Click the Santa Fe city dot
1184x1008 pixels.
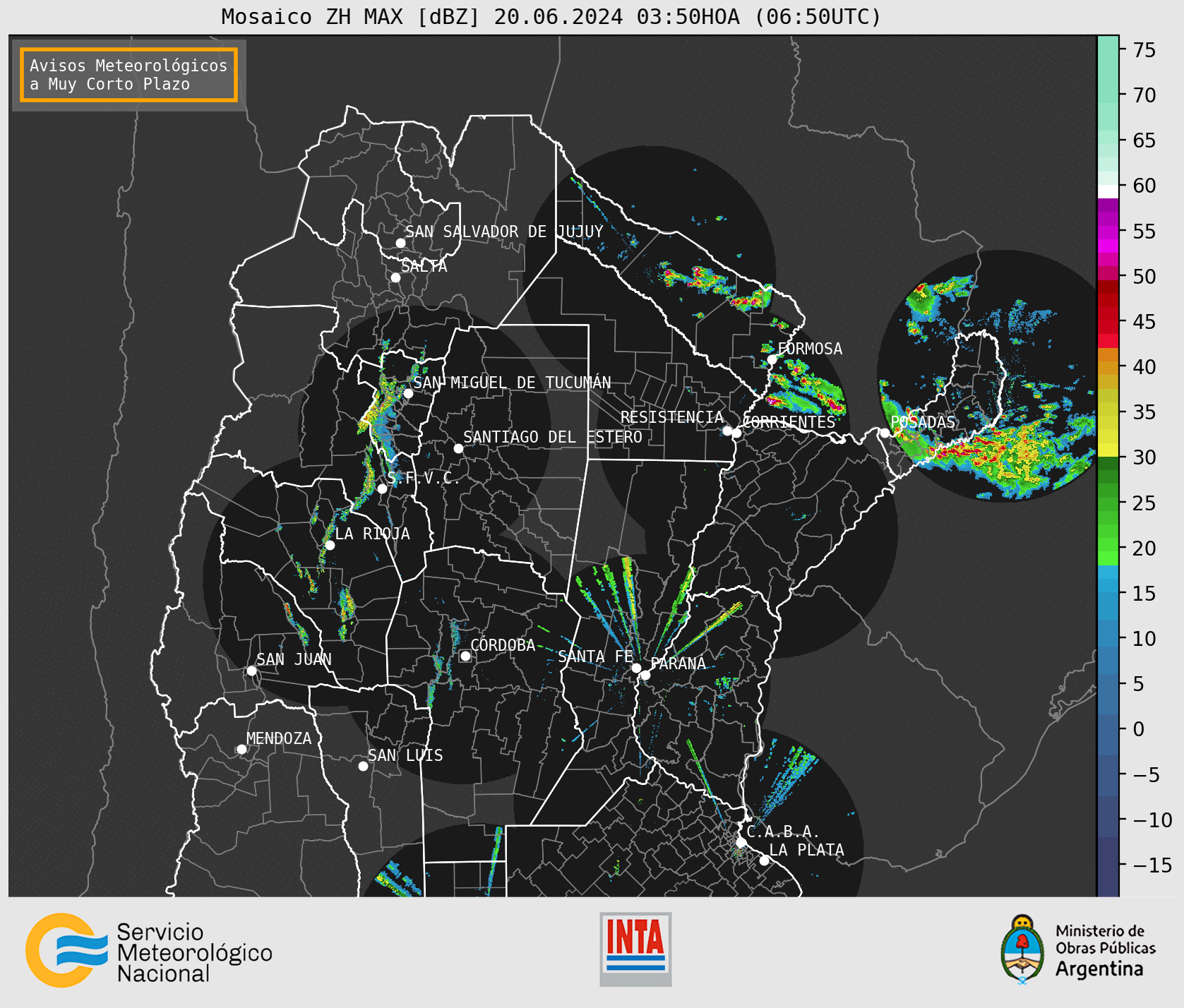(x=636, y=668)
